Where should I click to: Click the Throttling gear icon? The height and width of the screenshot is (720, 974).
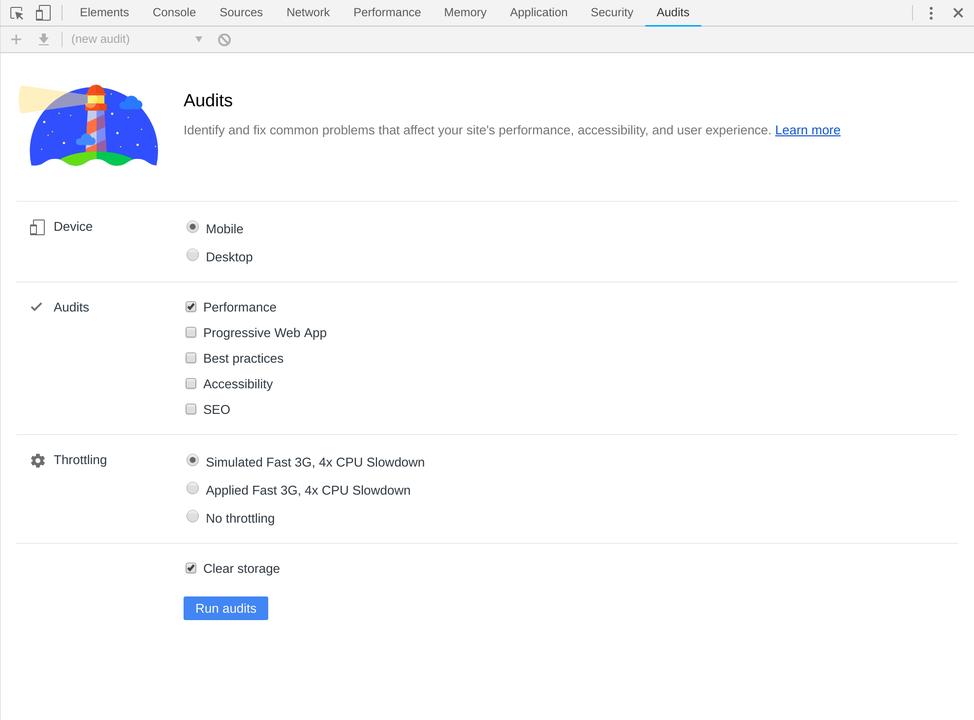38,460
